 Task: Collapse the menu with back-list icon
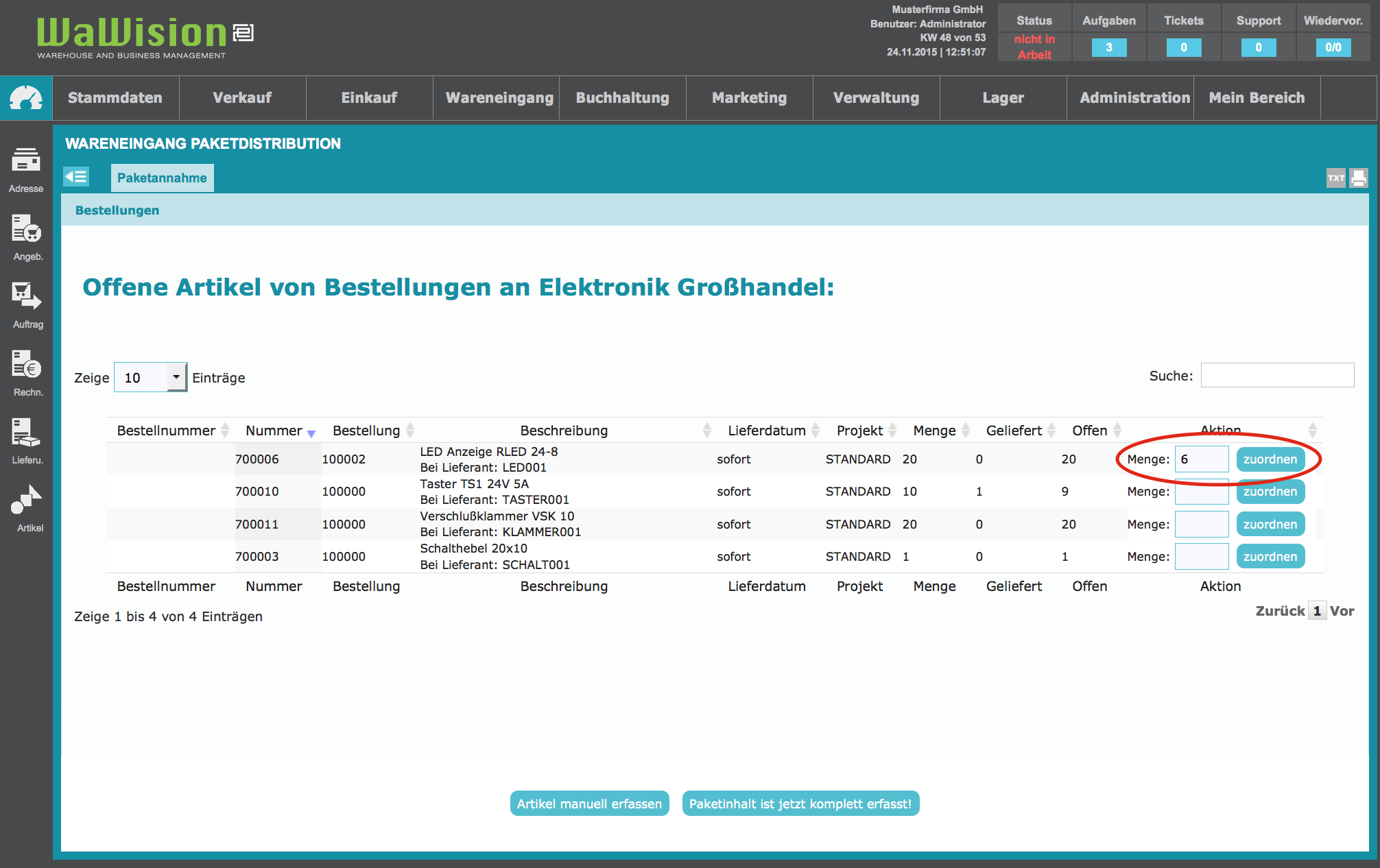pos(76,177)
